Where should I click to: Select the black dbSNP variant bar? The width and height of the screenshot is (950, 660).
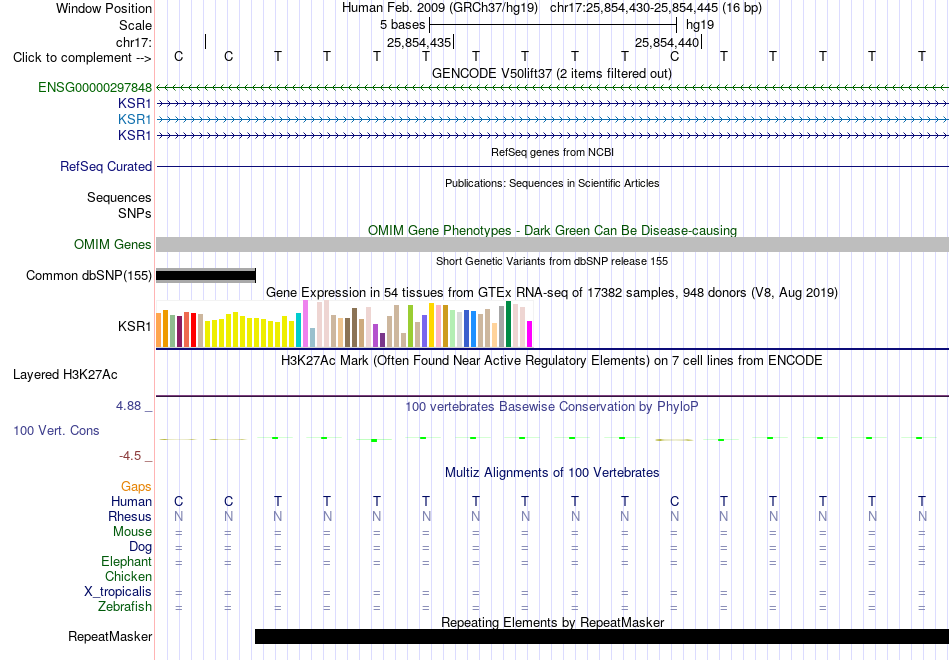(x=206, y=276)
